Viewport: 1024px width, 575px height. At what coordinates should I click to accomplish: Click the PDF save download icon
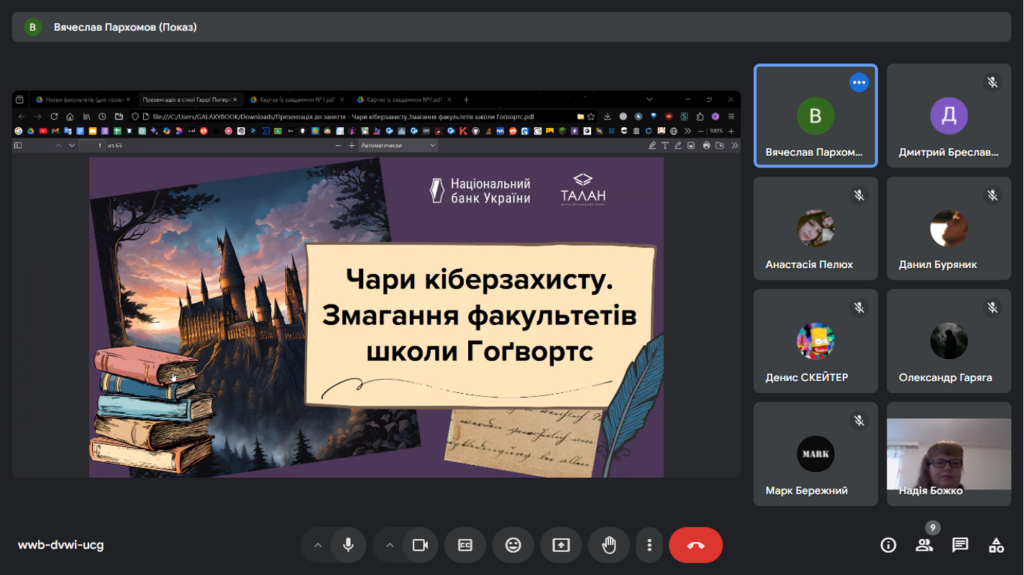click(x=720, y=145)
